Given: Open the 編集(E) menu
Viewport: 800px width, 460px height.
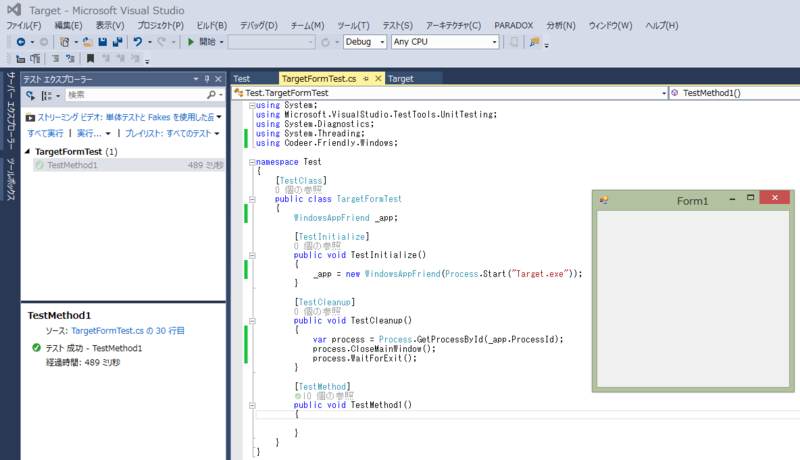Looking at the screenshot, I should [x=68, y=25].
